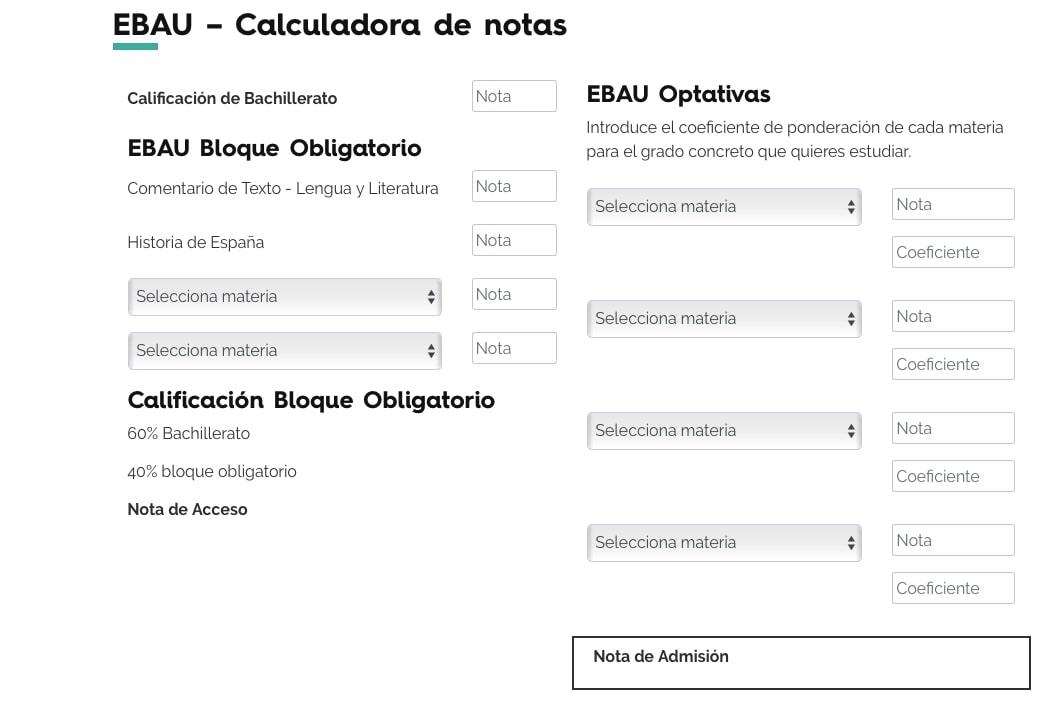The height and width of the screenshot is (709, 1054).
Task: Click inside the Nota de Admisión result box
Action: (800, 662)
